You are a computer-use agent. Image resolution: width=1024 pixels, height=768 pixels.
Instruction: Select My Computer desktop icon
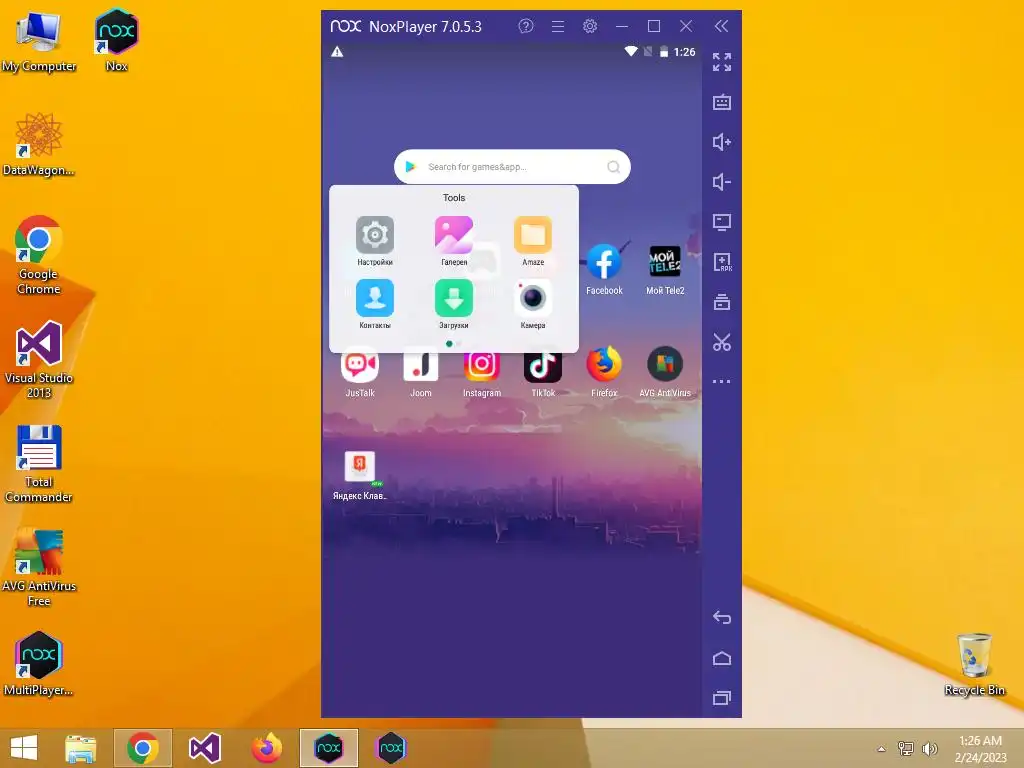point(39,42)
